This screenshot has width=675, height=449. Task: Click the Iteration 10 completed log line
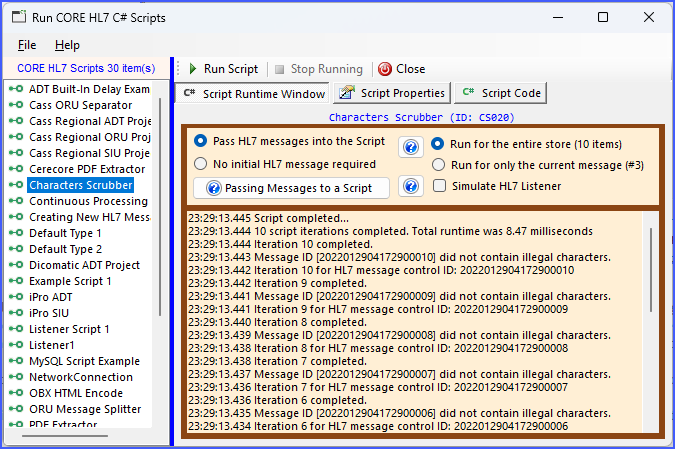[x=280, y=244]
